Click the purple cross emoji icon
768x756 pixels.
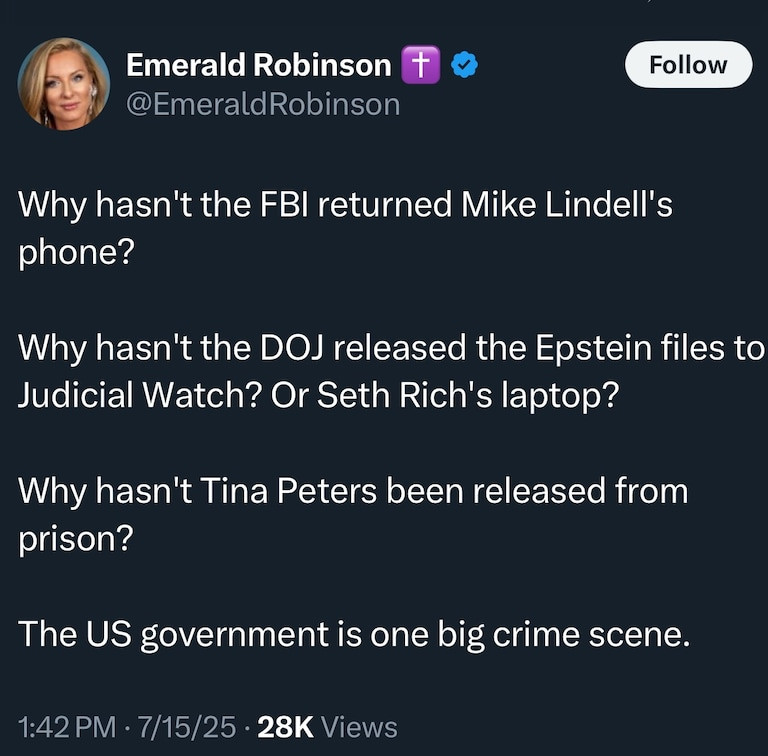421,65
